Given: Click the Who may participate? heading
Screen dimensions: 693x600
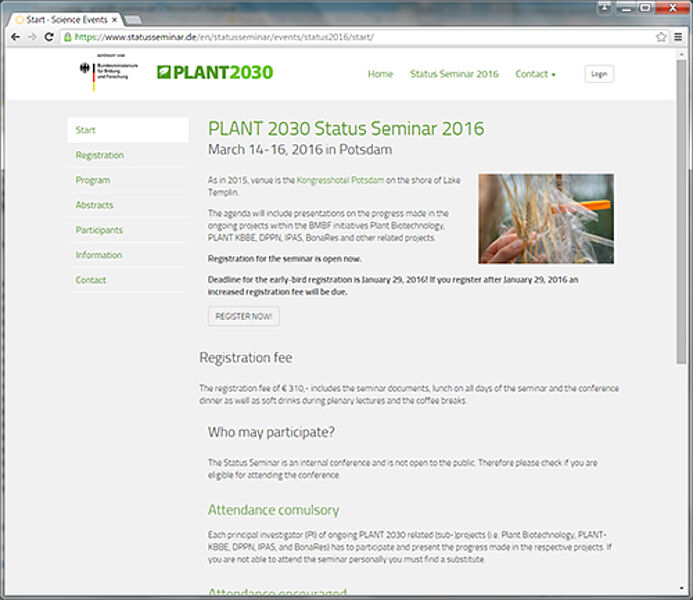Looking at the screenshot, I should 271,432.
